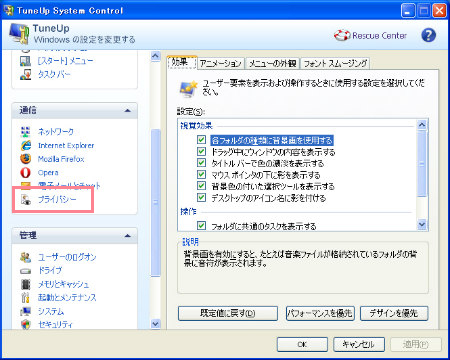Click sidebar scrollbar down arrow
Viewport: 450px width, 360px height.
click(156, 323)
